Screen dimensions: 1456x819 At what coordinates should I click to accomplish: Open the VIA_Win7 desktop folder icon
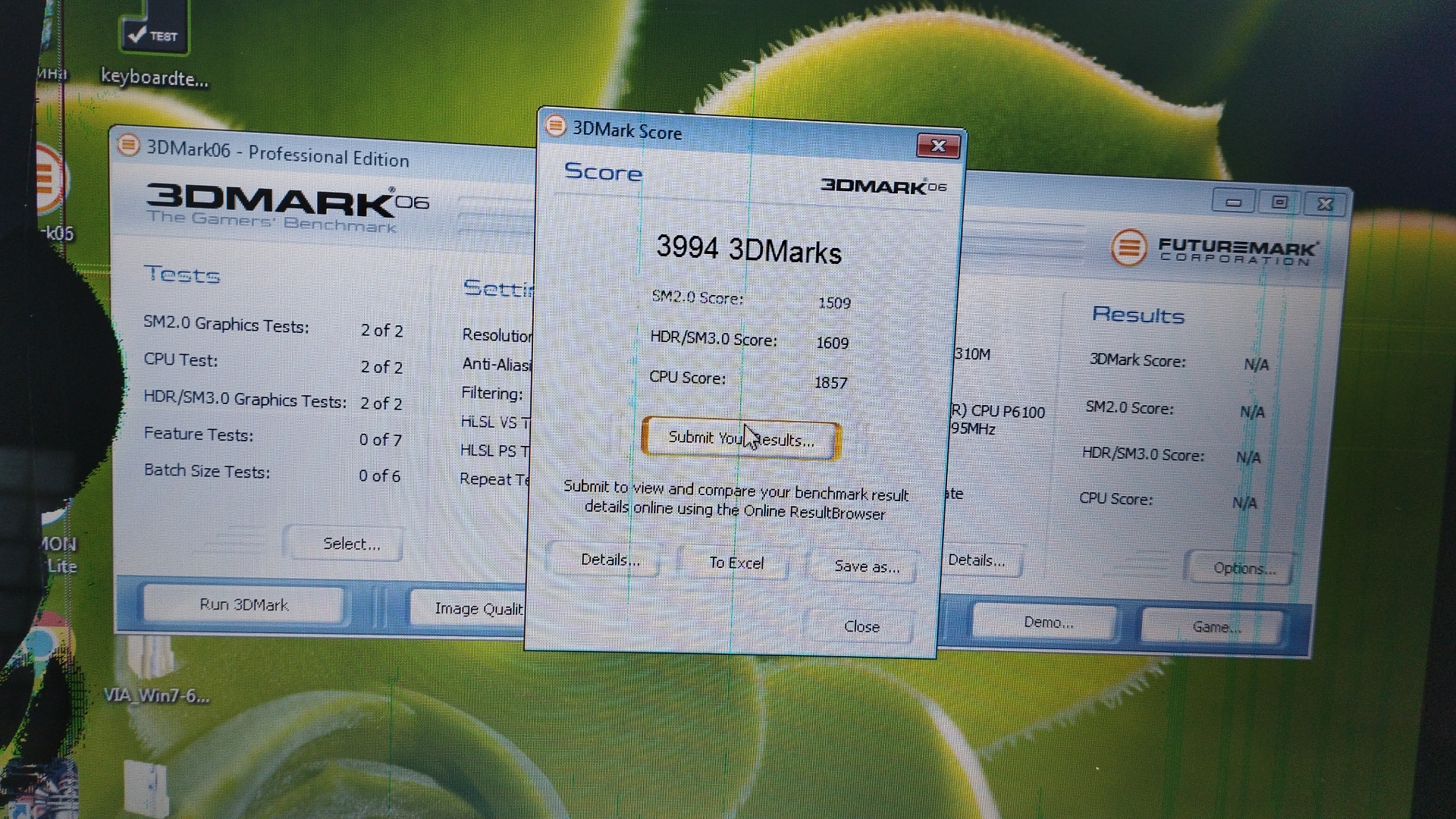click(x=150, y=658)
